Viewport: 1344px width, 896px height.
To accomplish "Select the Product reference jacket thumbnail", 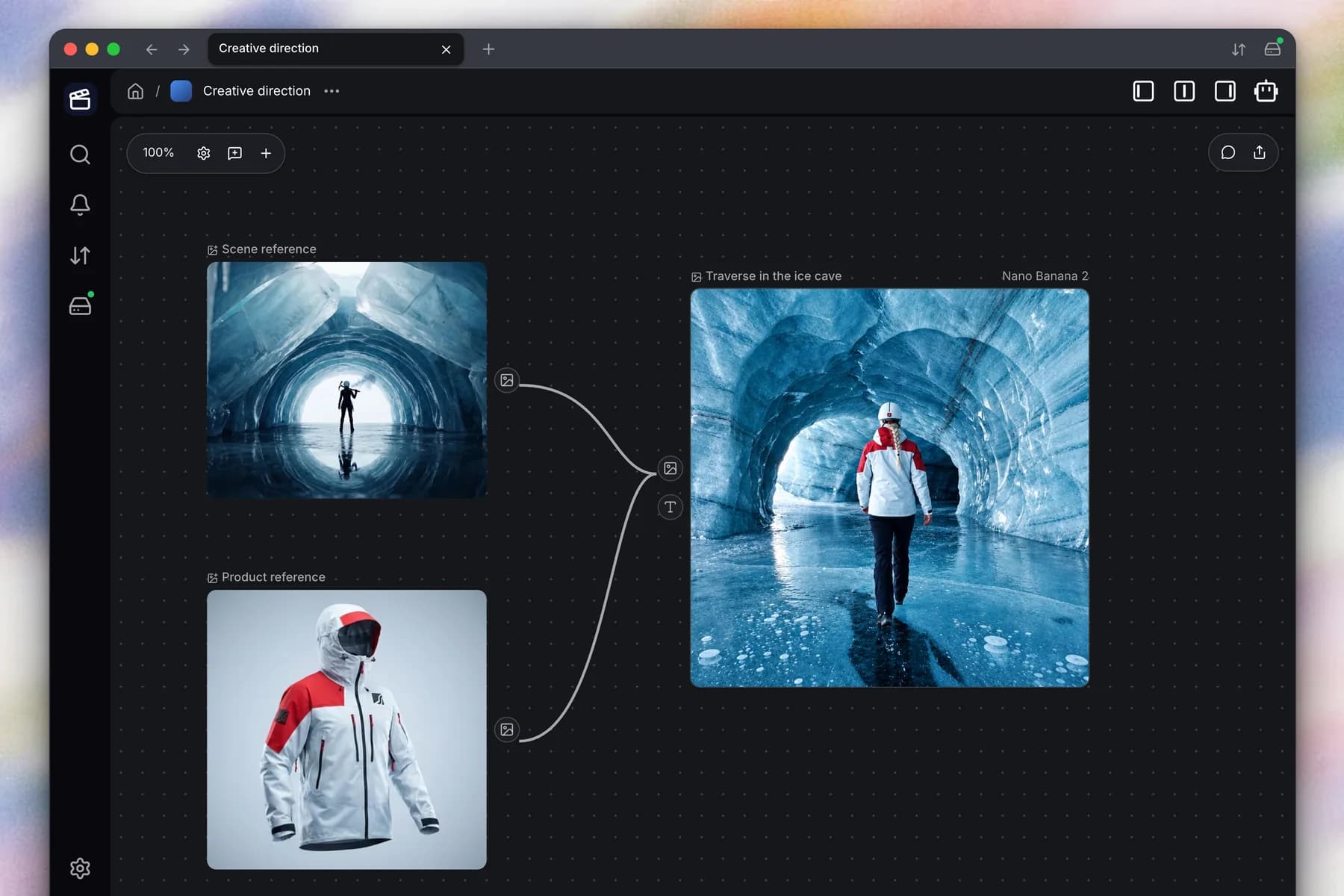I will 346,729.
